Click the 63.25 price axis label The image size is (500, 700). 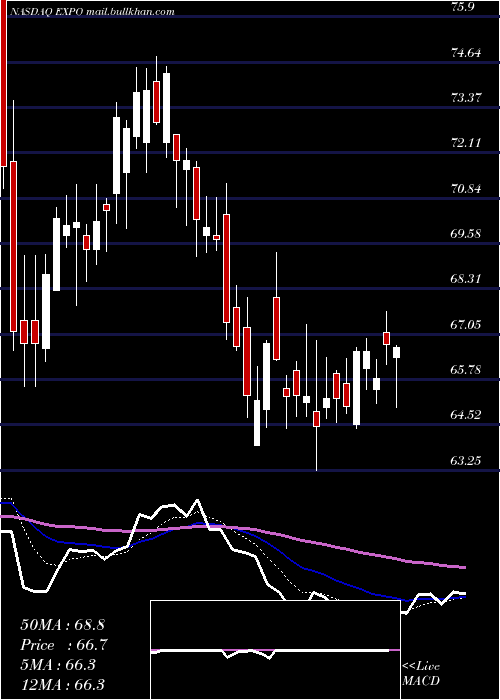[467, 460]
